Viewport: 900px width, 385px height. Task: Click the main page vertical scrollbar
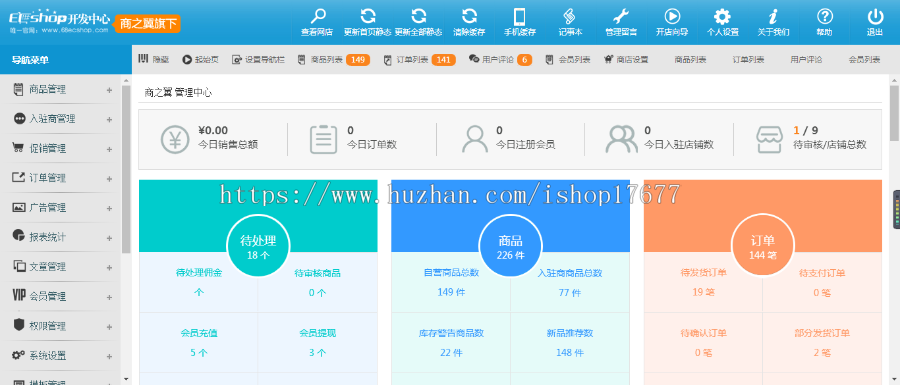[x=894, y=113]
